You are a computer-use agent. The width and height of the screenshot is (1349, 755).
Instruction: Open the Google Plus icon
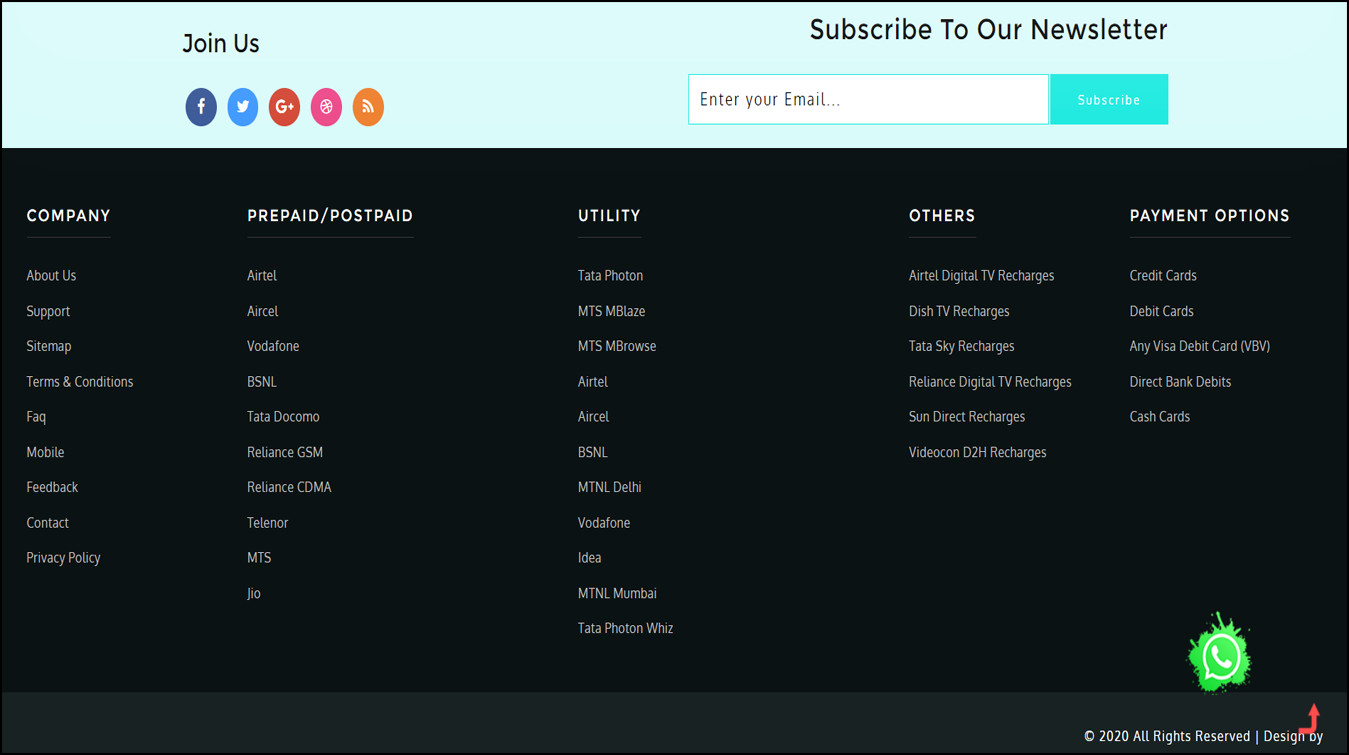284,107
